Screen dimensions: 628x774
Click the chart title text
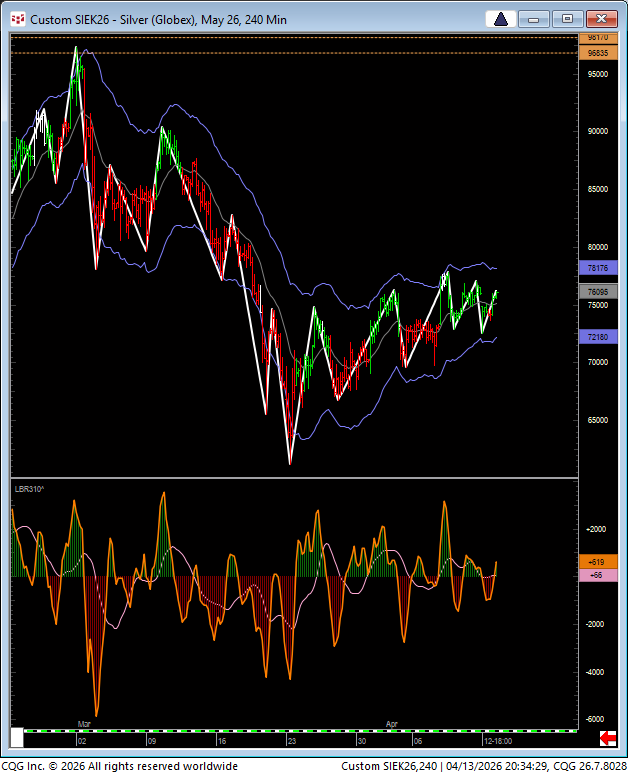click(158, 20)
